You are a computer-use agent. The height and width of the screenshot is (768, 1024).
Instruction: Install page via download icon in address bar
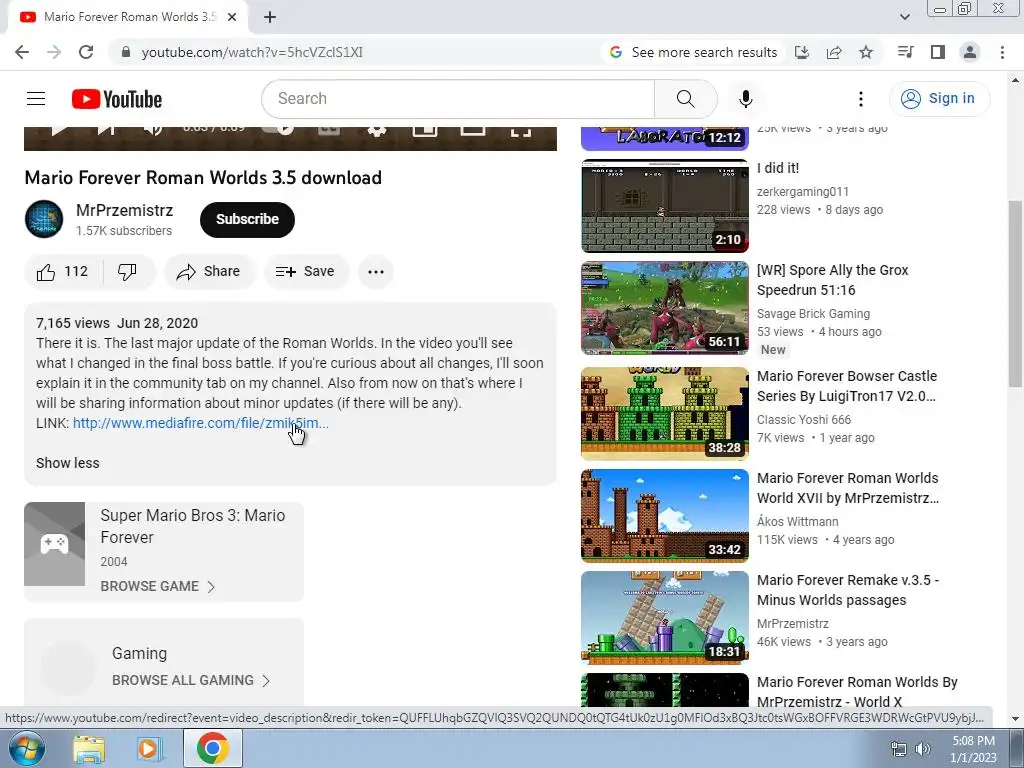(802, 52)
